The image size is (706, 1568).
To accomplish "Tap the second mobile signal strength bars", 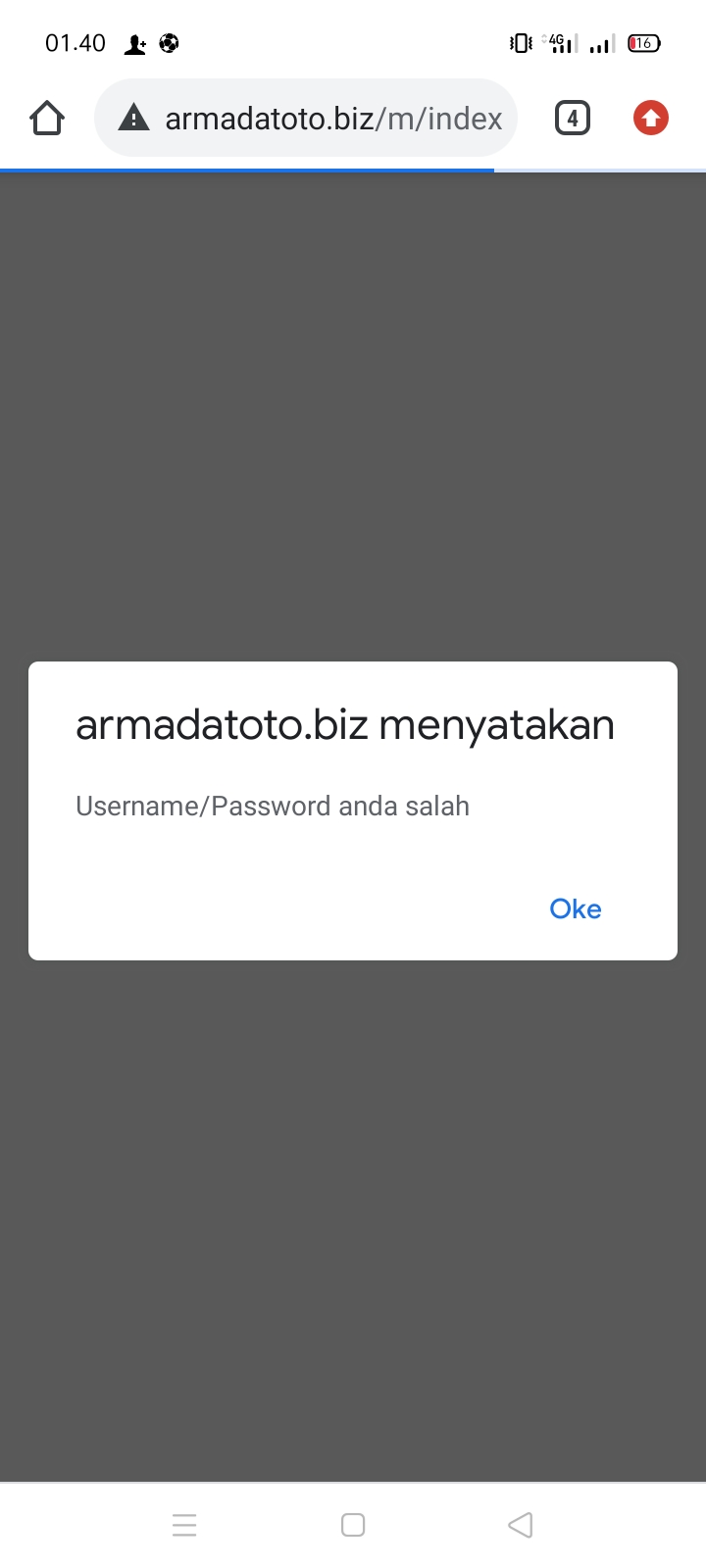I will 602,43.
